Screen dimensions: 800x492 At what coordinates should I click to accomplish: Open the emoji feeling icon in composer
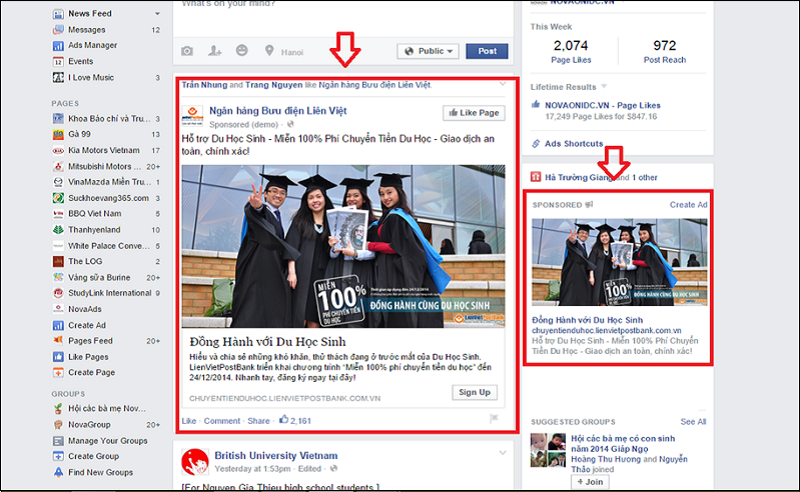pyautogui.click(x=242, y=51)
